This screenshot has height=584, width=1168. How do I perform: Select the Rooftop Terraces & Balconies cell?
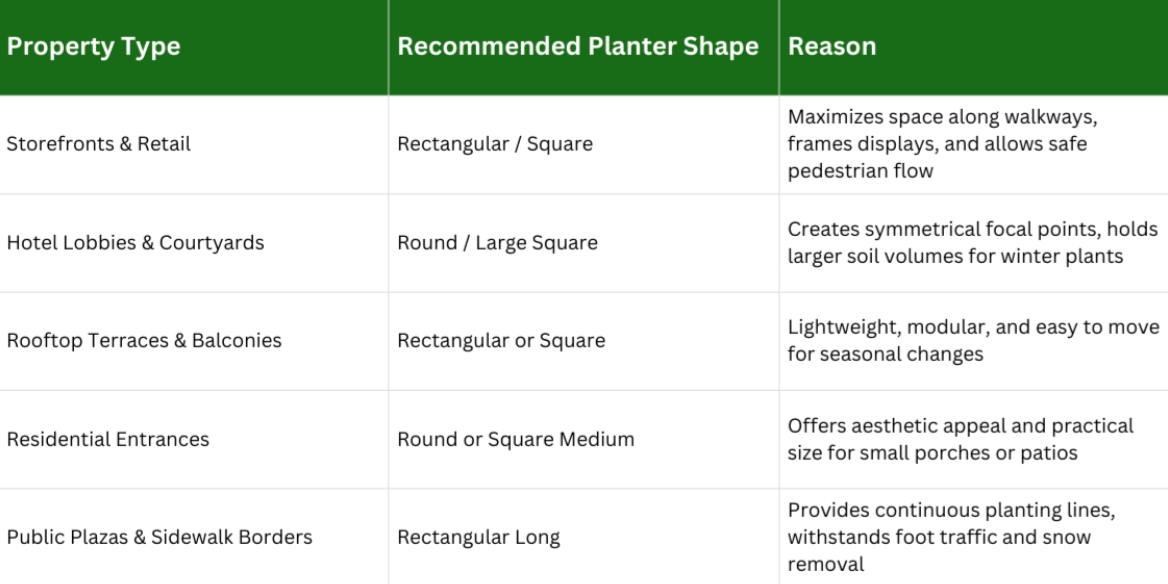(x=144, y=341)
